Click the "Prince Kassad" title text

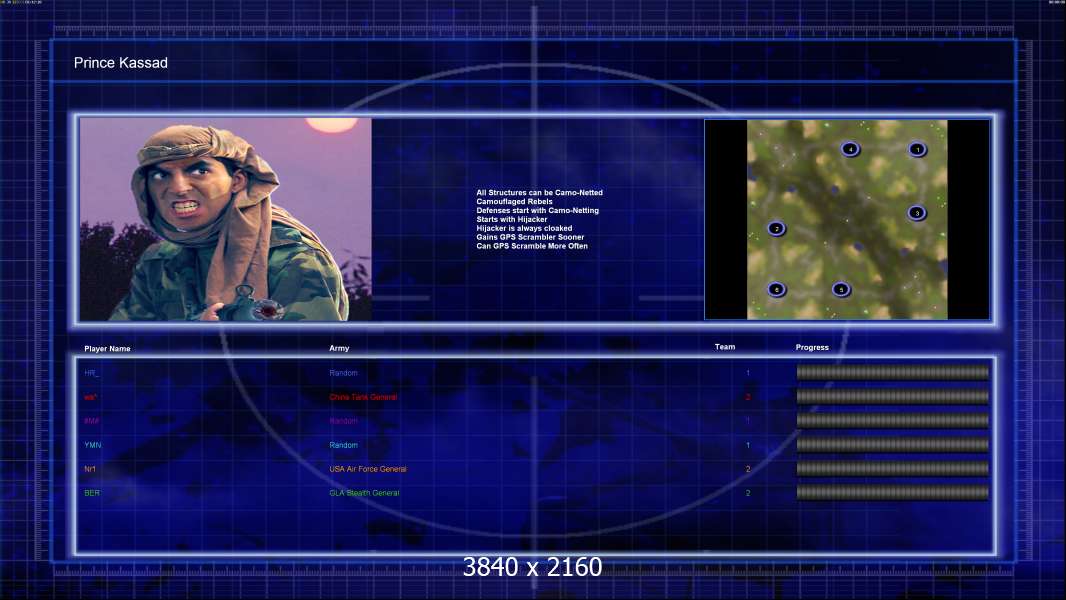click(x=120, y=63)
